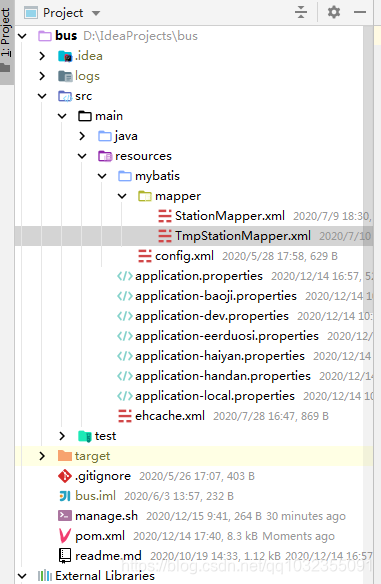This screenshot has width=381, height=584.
Task: Select the pom.xml file name
Action: pyautogui.click(x=100, y=536)
